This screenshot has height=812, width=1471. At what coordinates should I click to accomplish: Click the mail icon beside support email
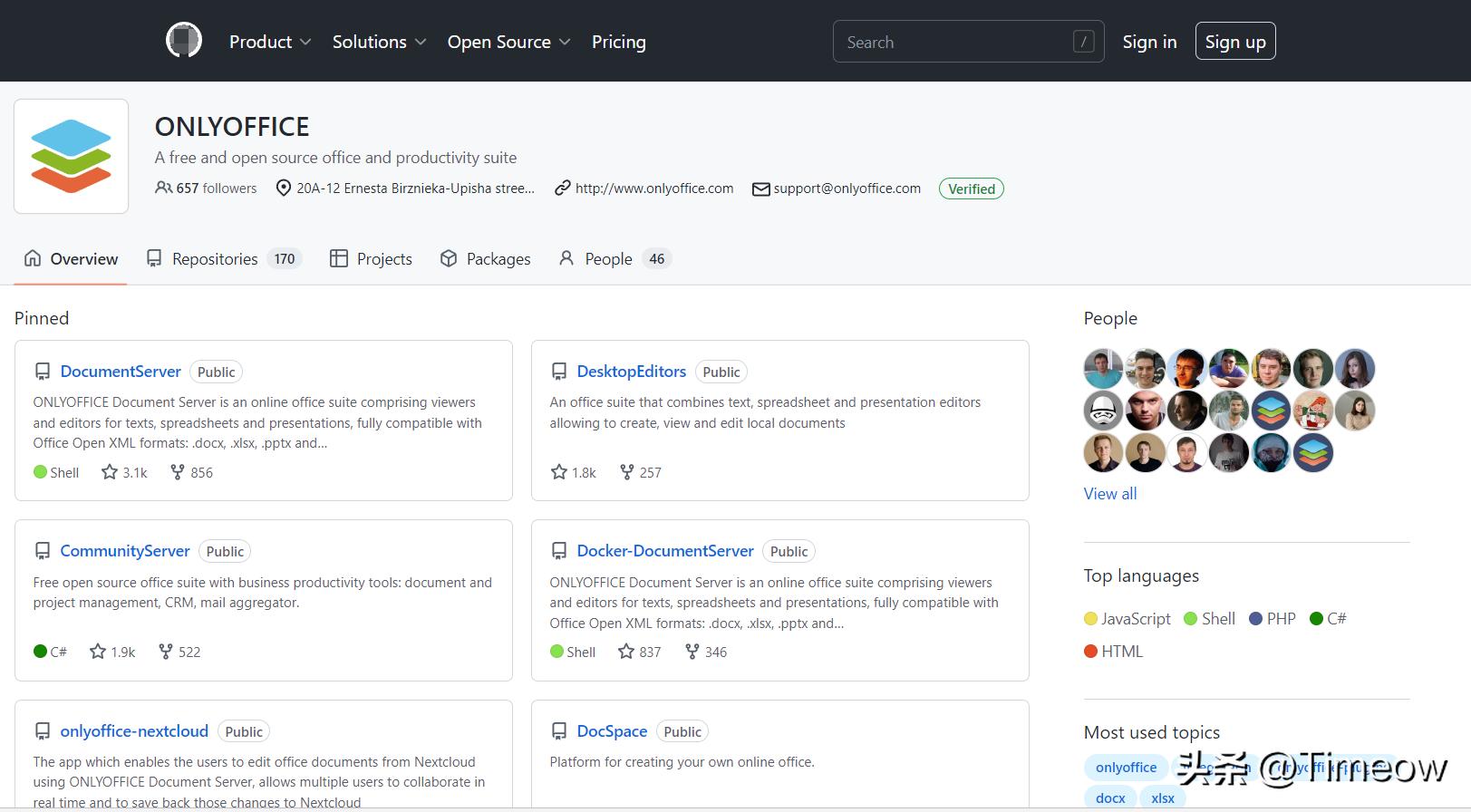[760, 188]
